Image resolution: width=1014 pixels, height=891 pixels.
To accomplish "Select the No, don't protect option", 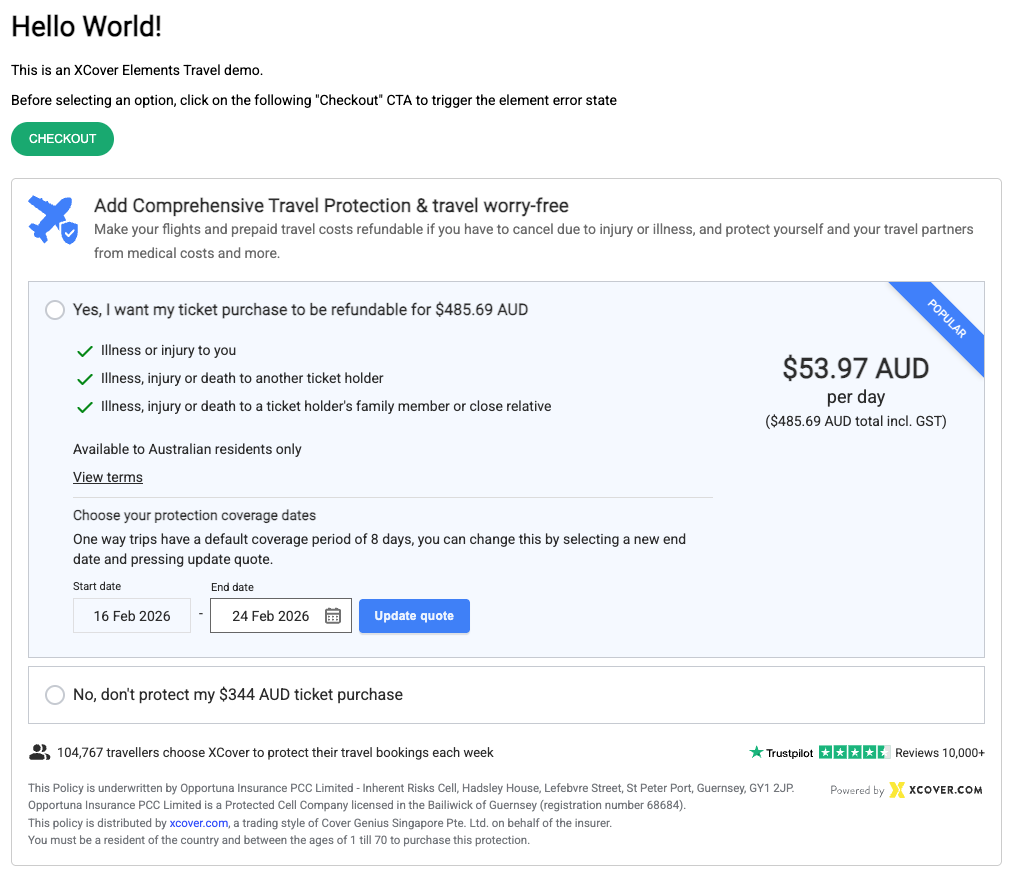I will [56, 694].
